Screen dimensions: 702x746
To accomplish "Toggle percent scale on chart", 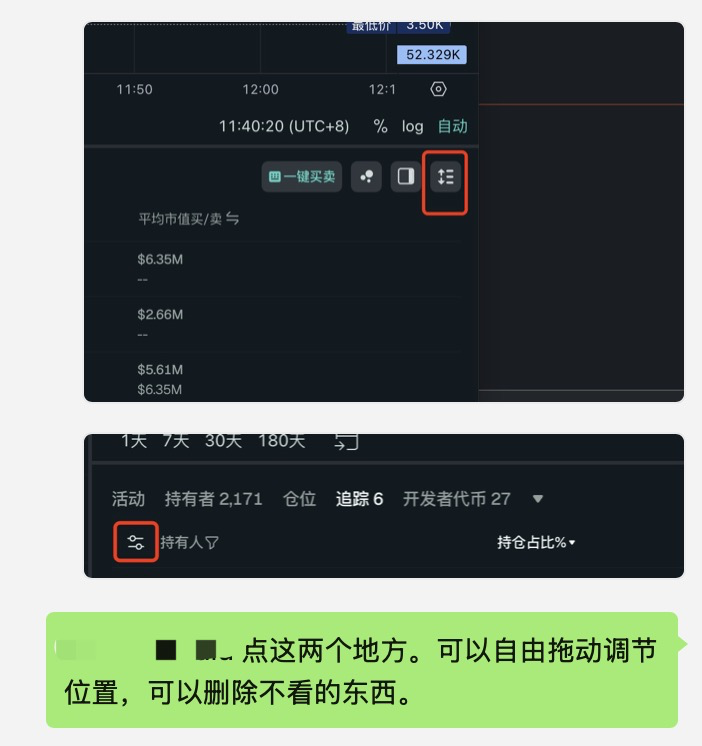I will click(x=380, y=126).
